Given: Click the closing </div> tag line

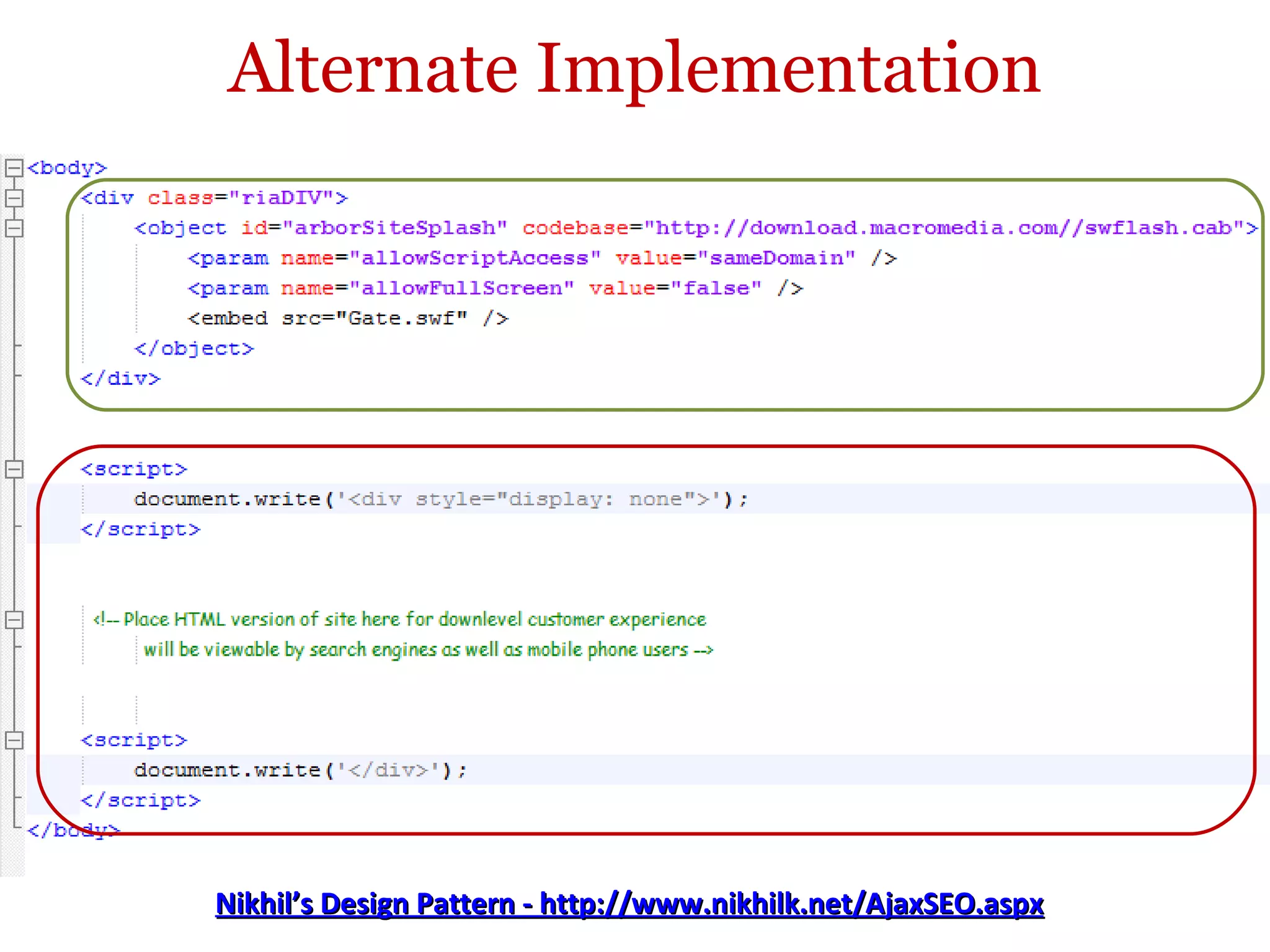Looking at the screenshot, I should (120, 379).
